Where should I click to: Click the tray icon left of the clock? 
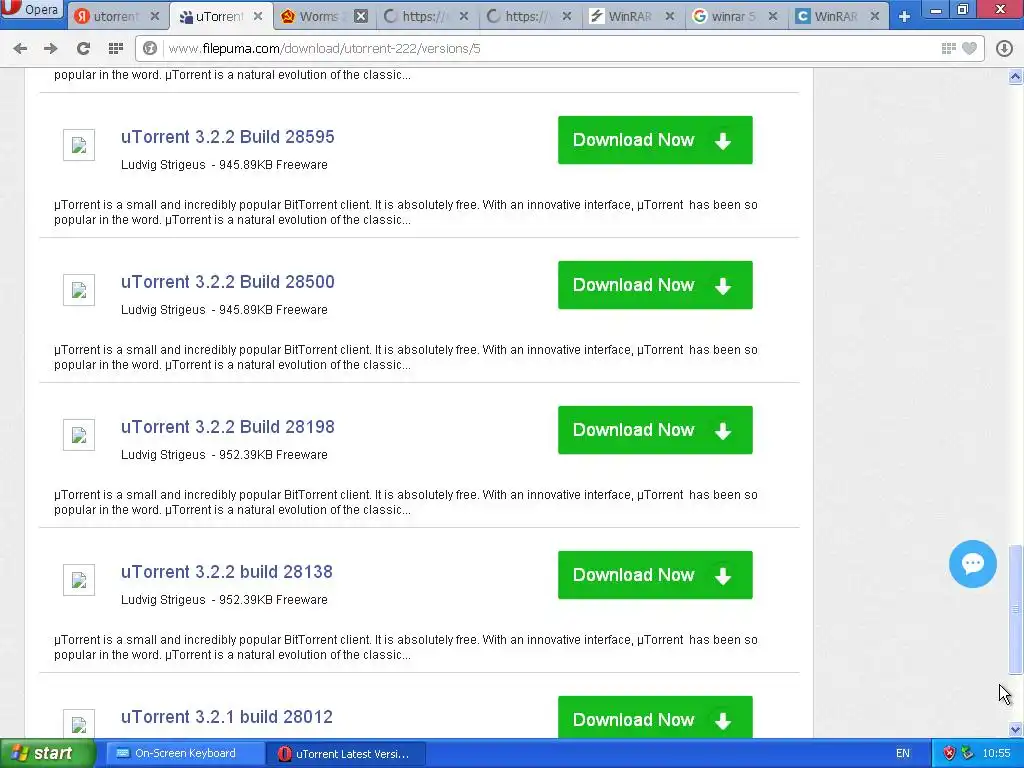[967, 754]
